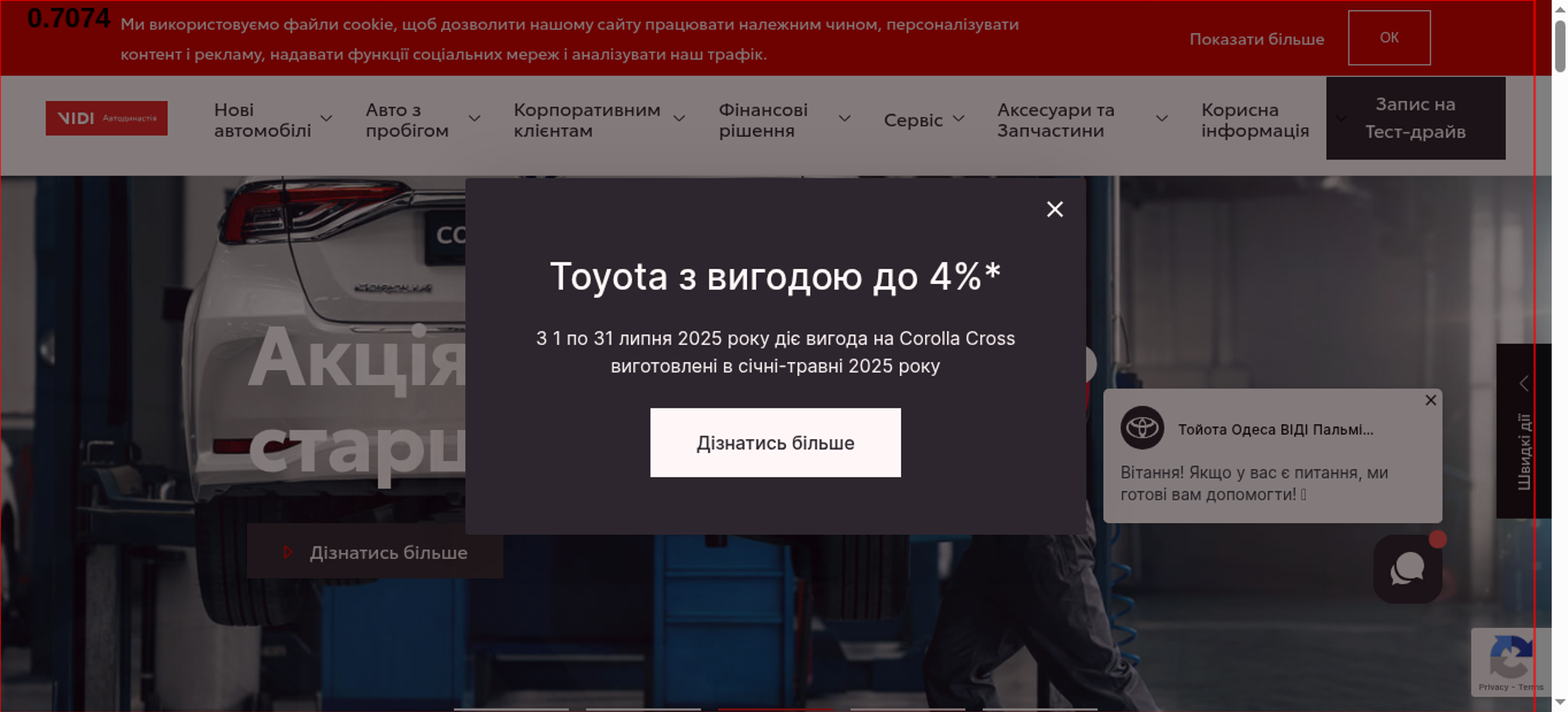Open Корисна інформація menu
This screenshot has height=712, width=1568.
[x=1254, y=120]
